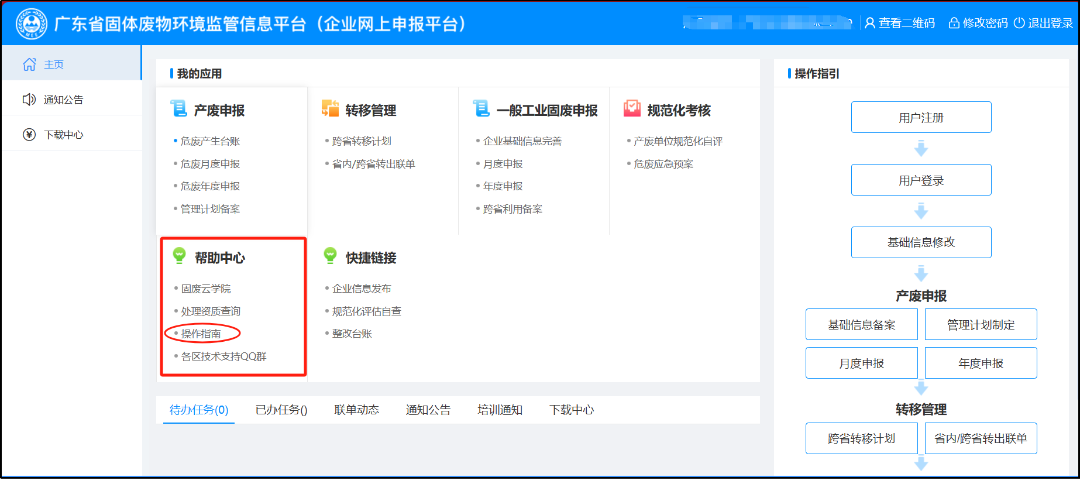Open 通知公告 in the left sidebar
Image resolution: width=1080 pixels, height=480 pixels.
(71, 100)
